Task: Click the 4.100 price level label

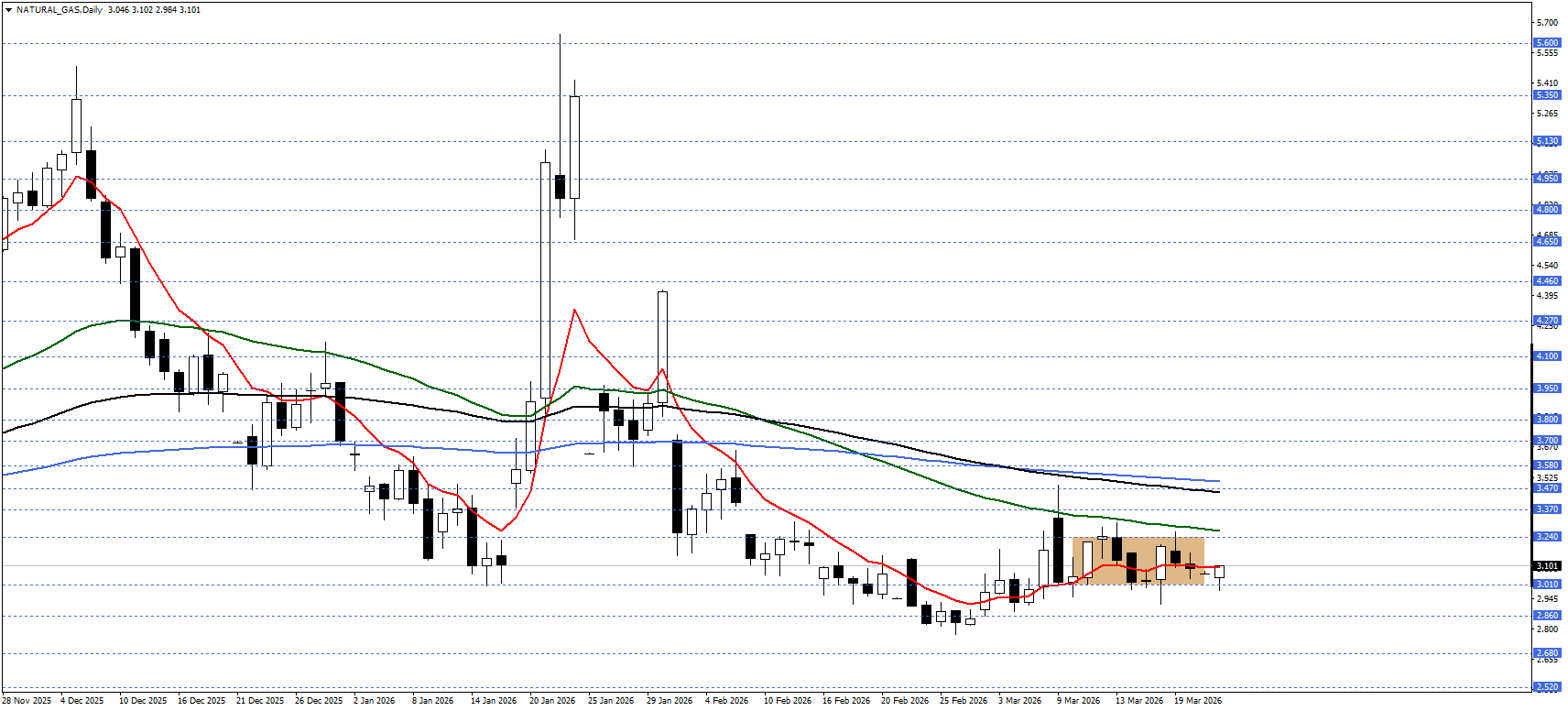Action: point(1546,356)
